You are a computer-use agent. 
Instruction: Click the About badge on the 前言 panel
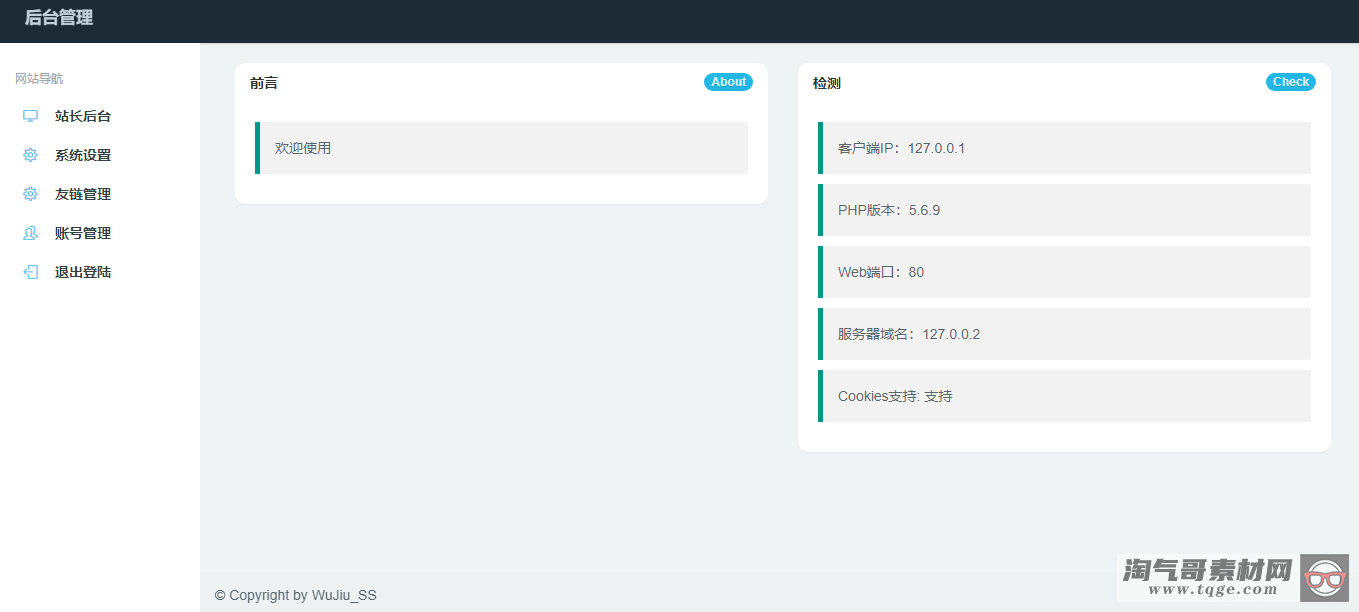tap(728, 82)
